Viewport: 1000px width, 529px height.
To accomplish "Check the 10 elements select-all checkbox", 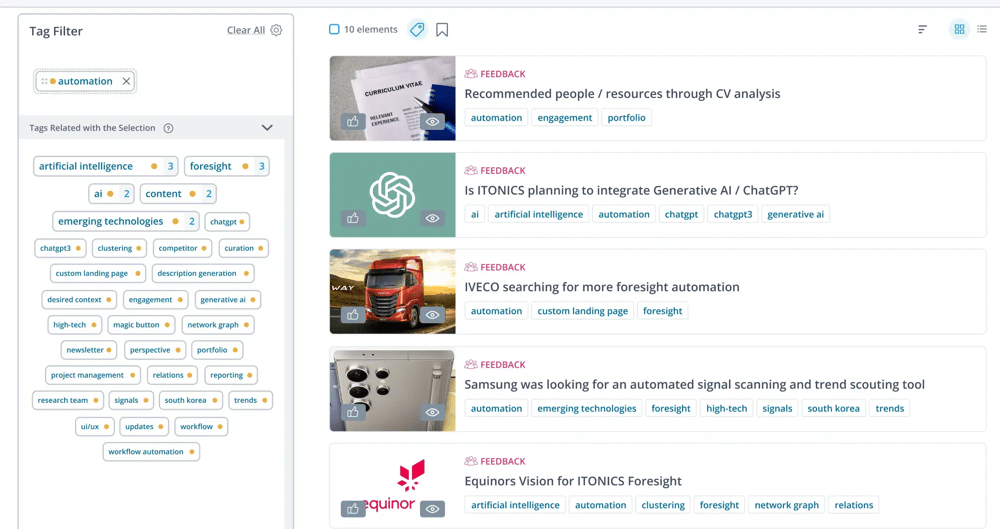I will 334,30.
